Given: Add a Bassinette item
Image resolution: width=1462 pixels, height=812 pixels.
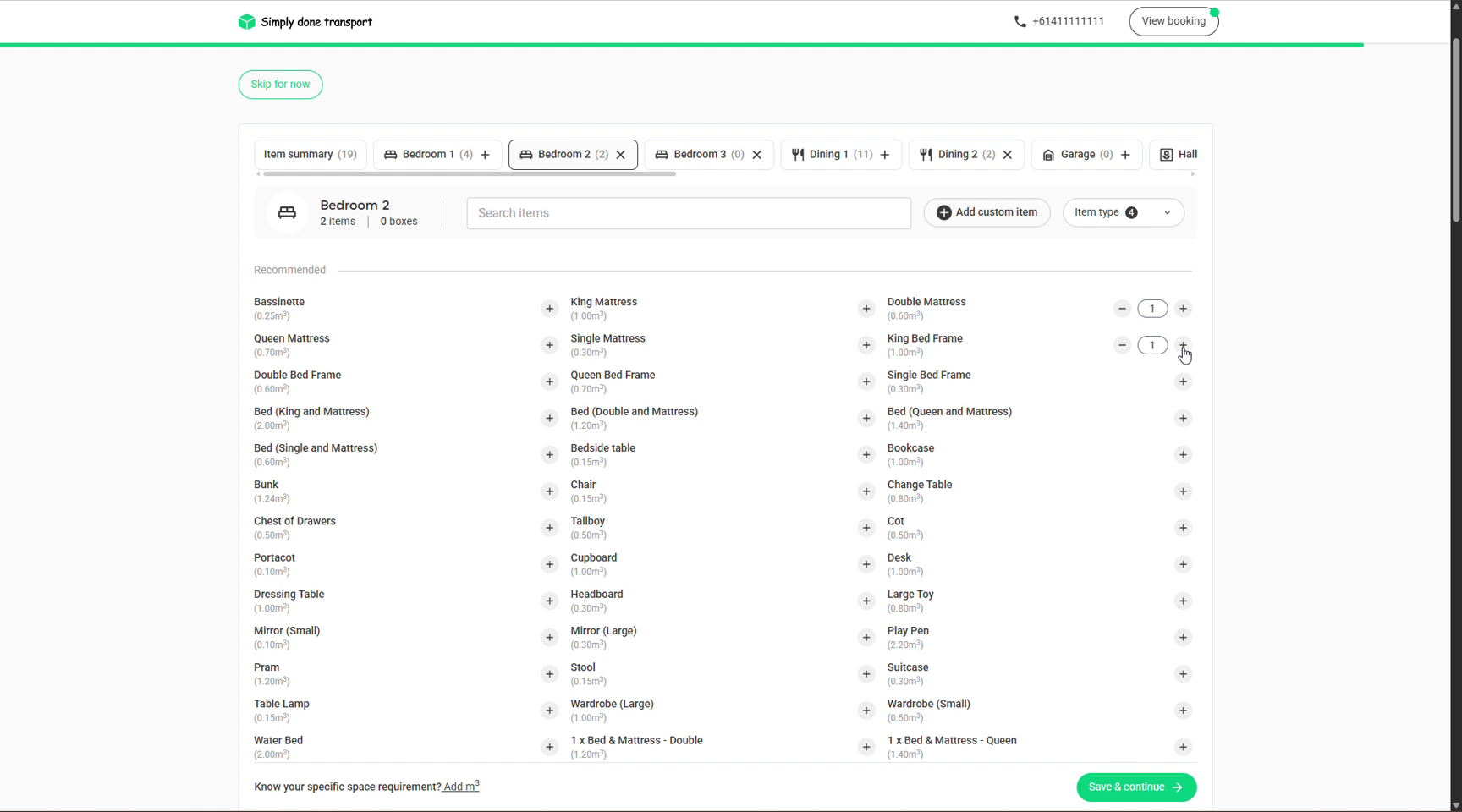Looking at the screenshot, I should pyautogui.click(x=550, y=309).
